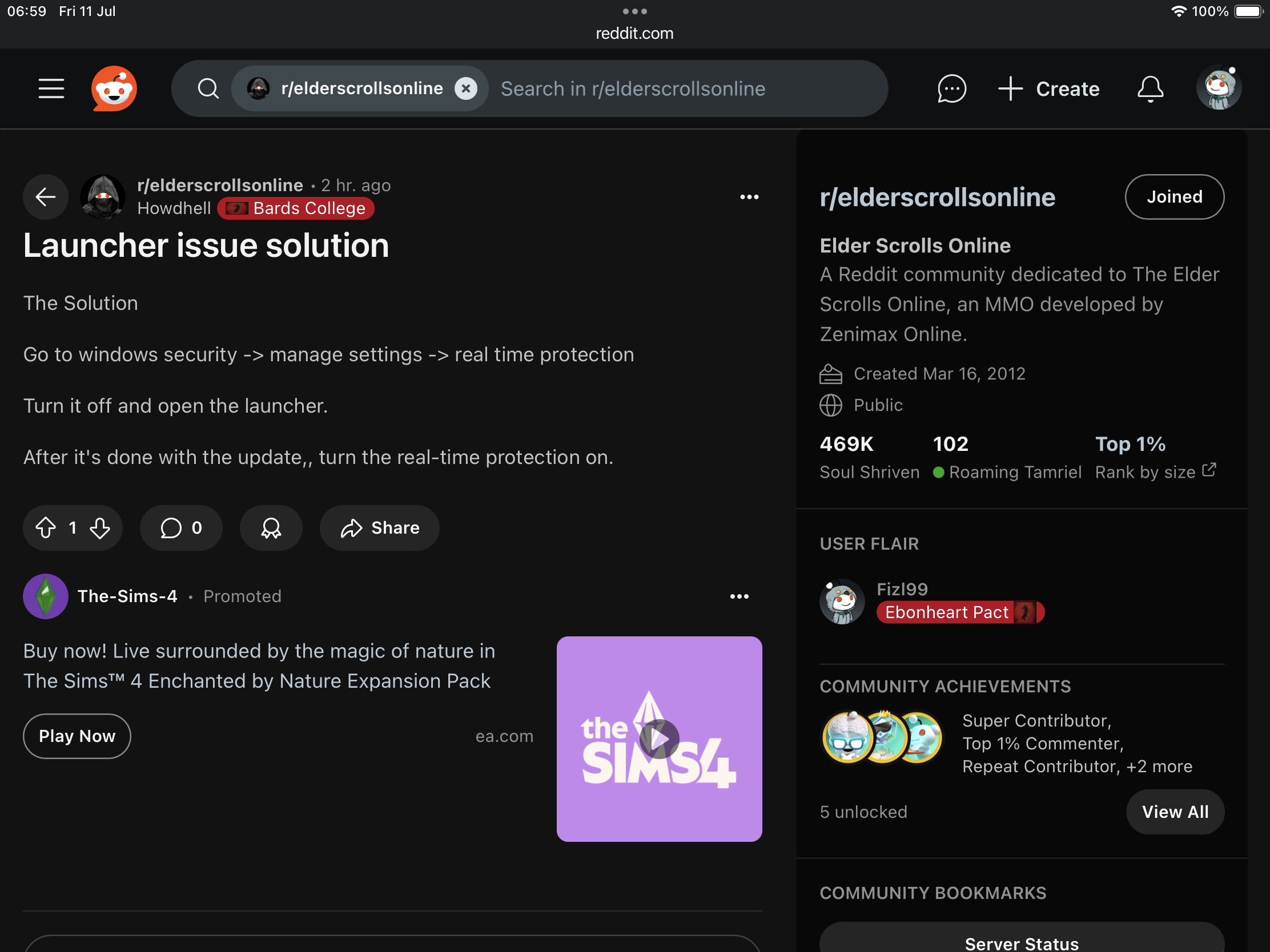Play the Sims 4 ad video

[659, 739]
